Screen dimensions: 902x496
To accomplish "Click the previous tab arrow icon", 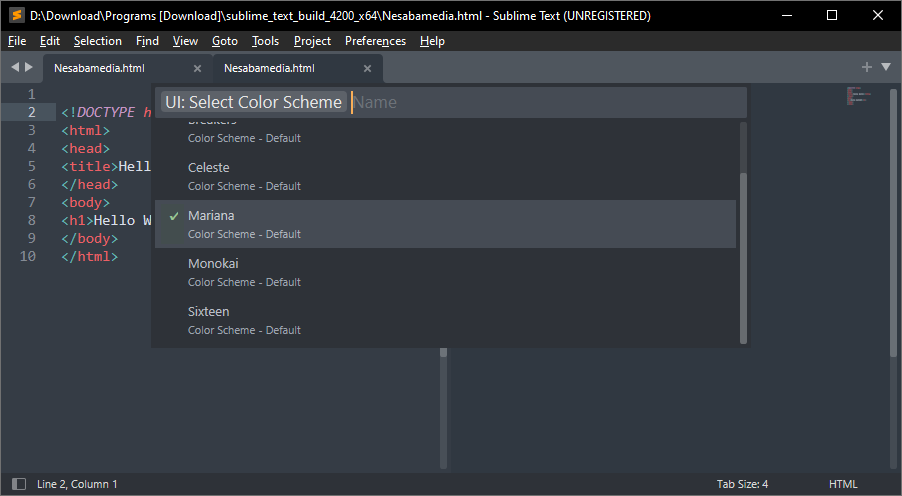I will tap(15, 68).
